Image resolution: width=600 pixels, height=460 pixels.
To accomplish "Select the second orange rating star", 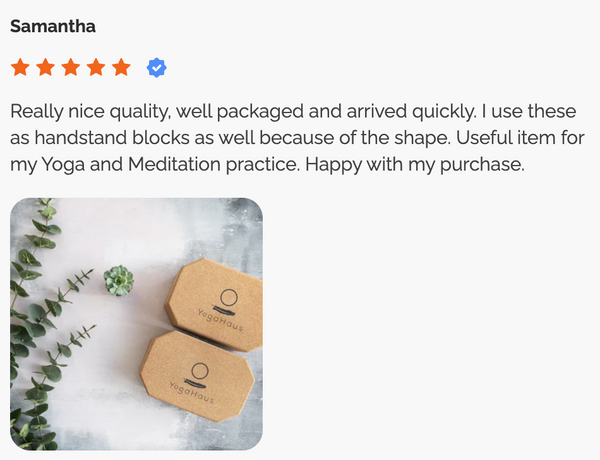I will (45, 67).
